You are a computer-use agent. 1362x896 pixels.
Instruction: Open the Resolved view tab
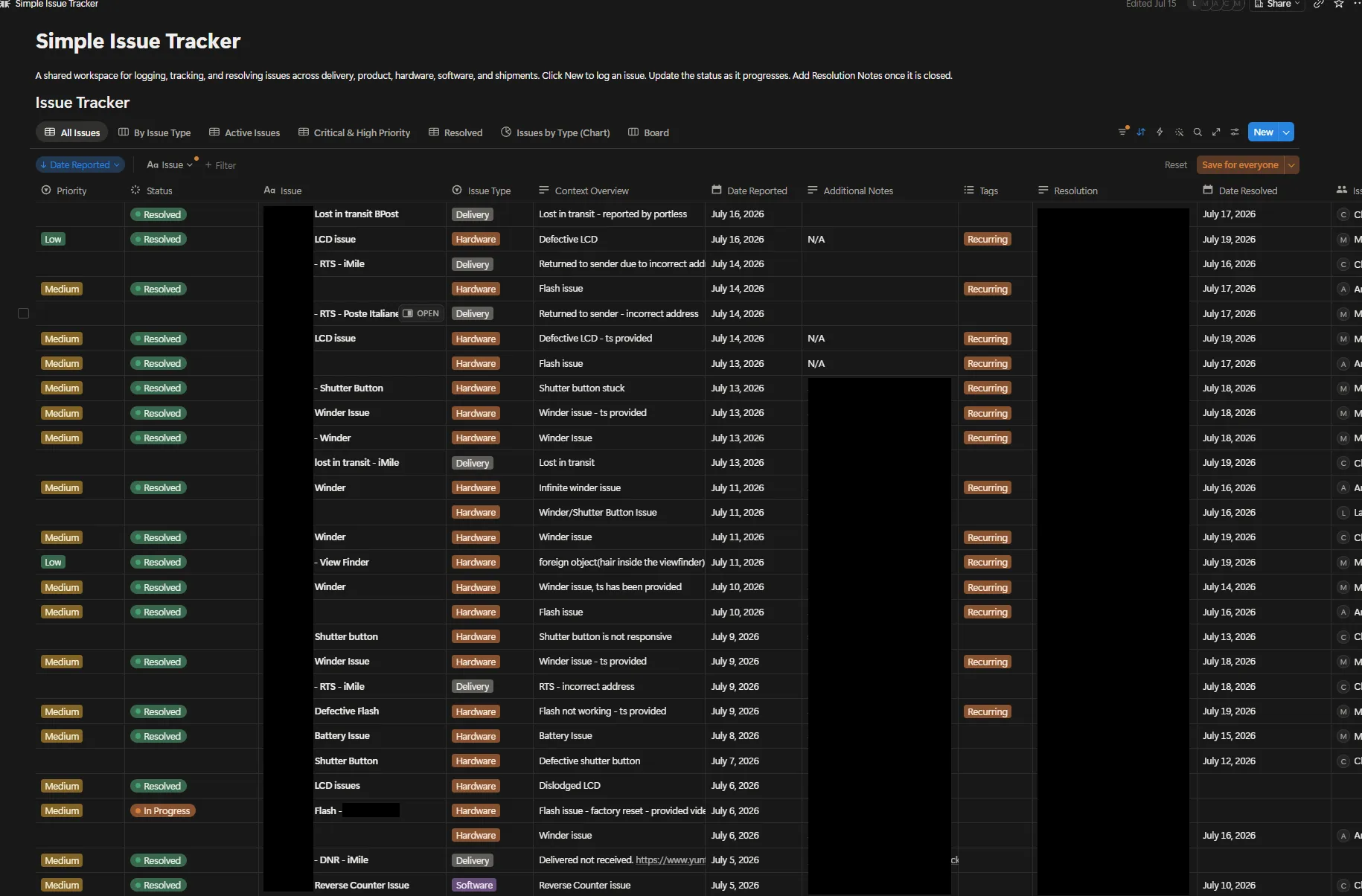coord(455,132)
